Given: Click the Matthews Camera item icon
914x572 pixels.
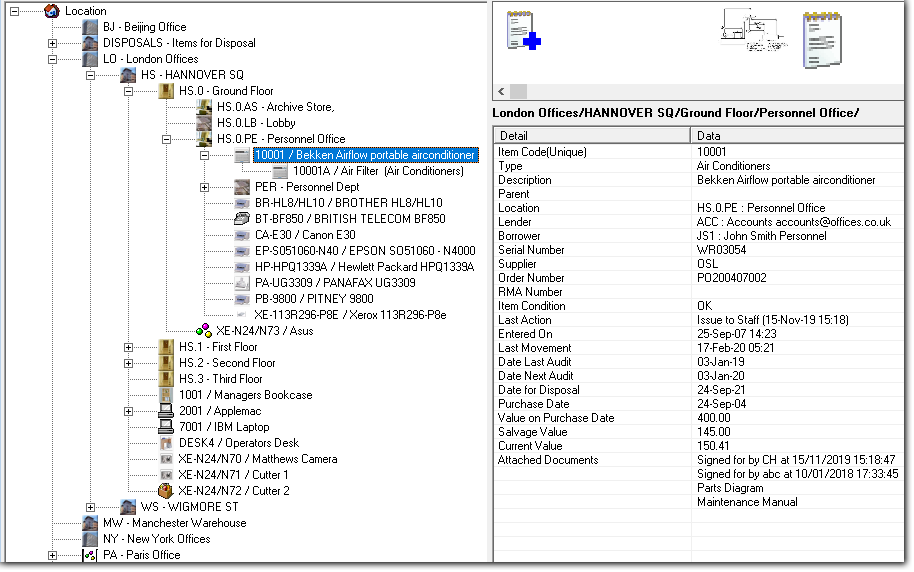Looking at the screenshot, I should point(166,459).
